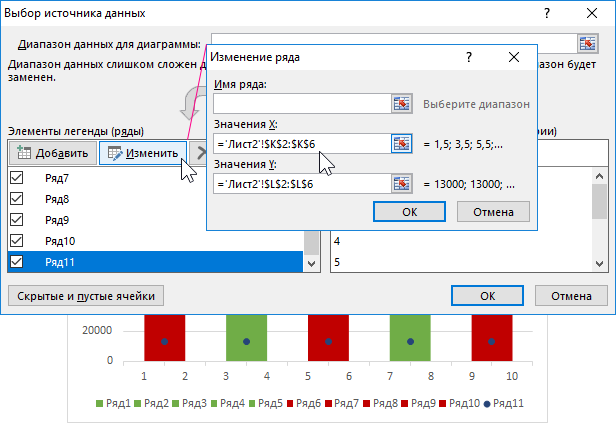The height and width of the screenshot is (423, 616).
Task: Click the Добавить button
Action: (52, 153)
